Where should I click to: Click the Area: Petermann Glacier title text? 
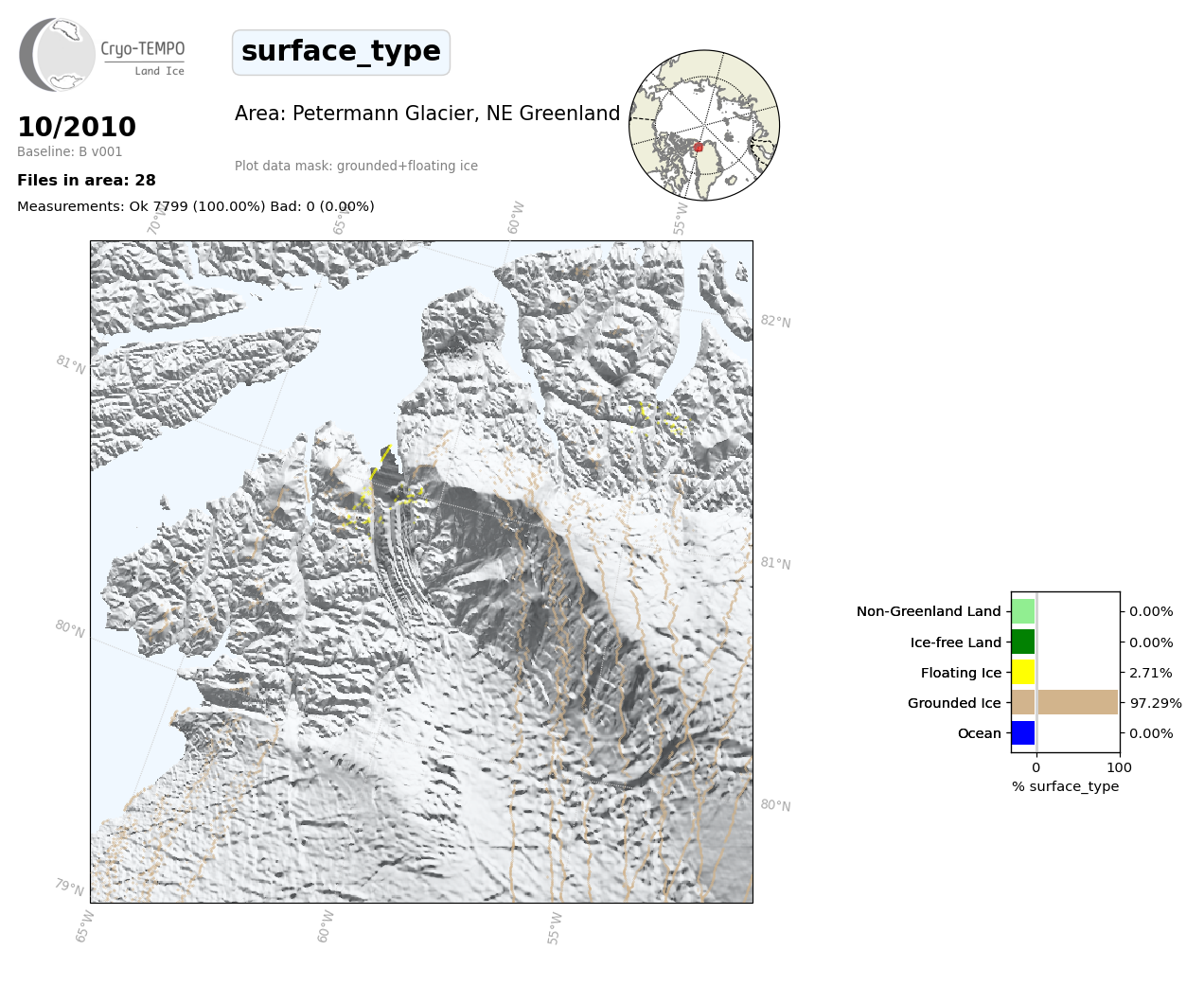[427, 114]
